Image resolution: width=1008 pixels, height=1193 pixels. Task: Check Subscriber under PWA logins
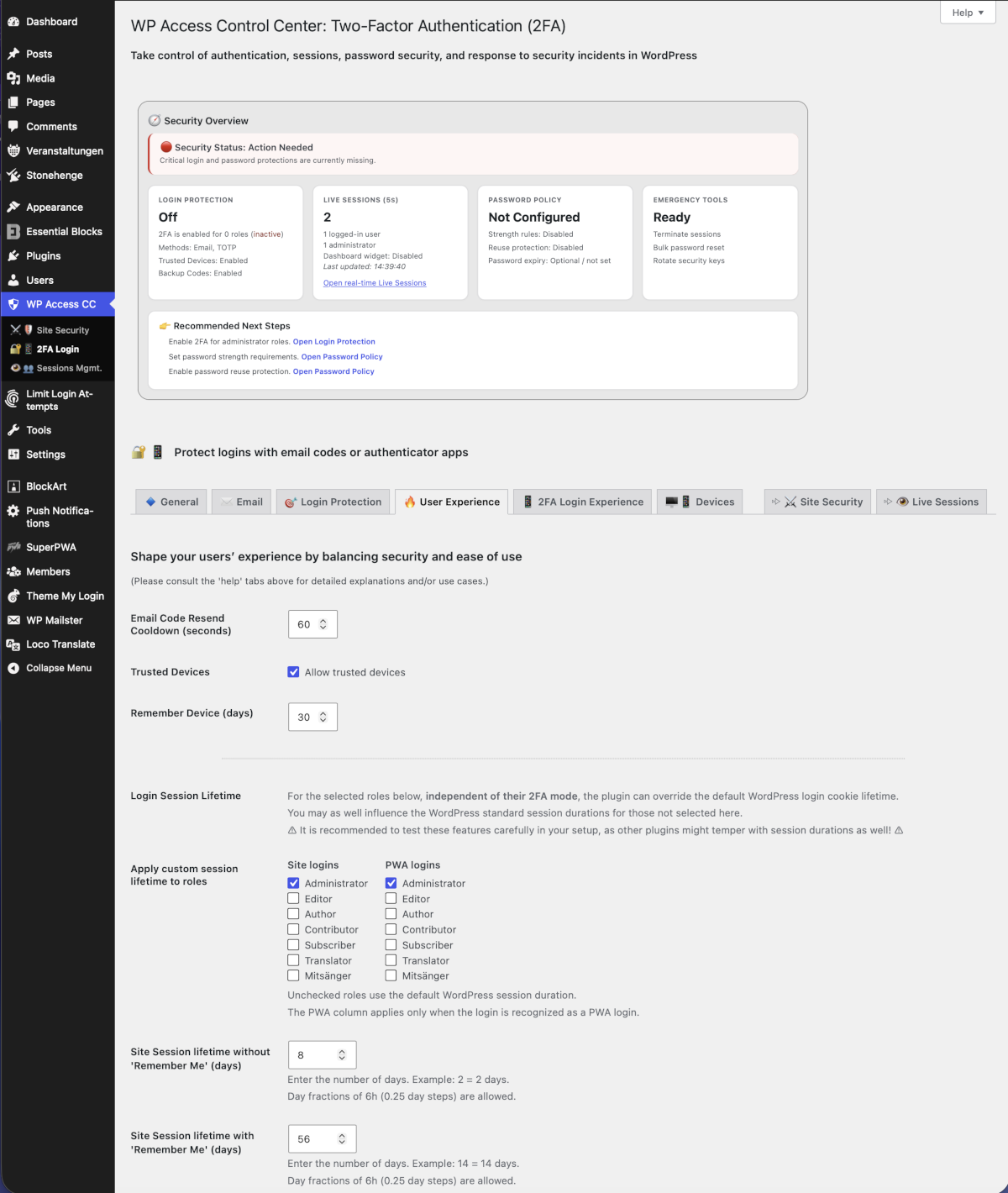point(391,945)
